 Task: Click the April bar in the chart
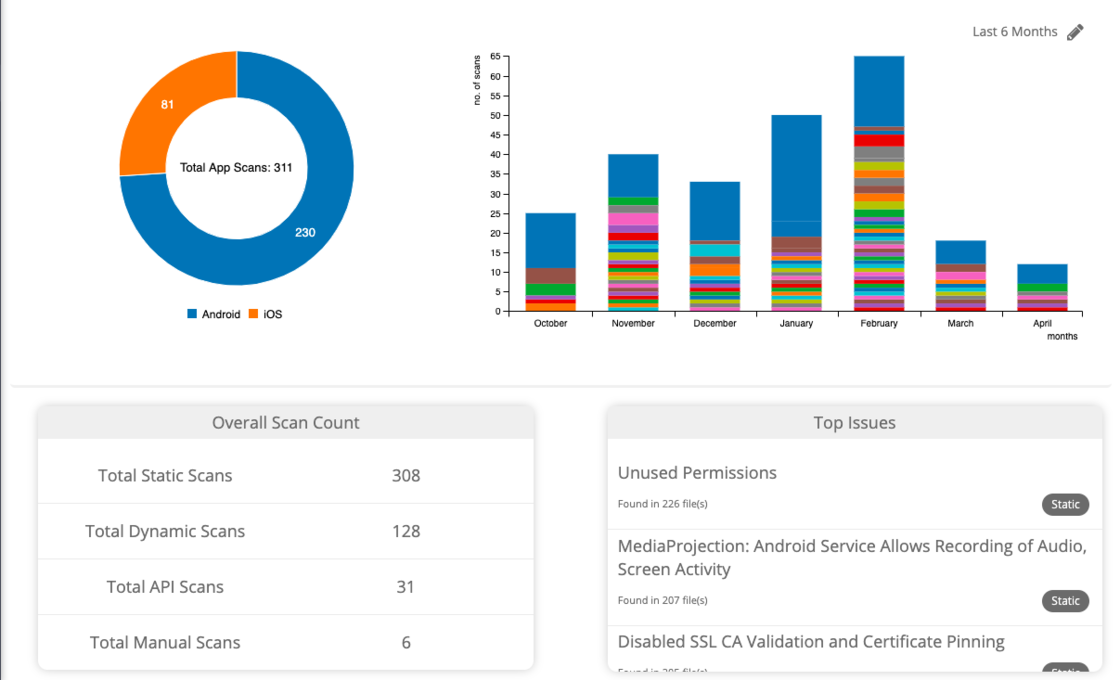(1042, 288)
